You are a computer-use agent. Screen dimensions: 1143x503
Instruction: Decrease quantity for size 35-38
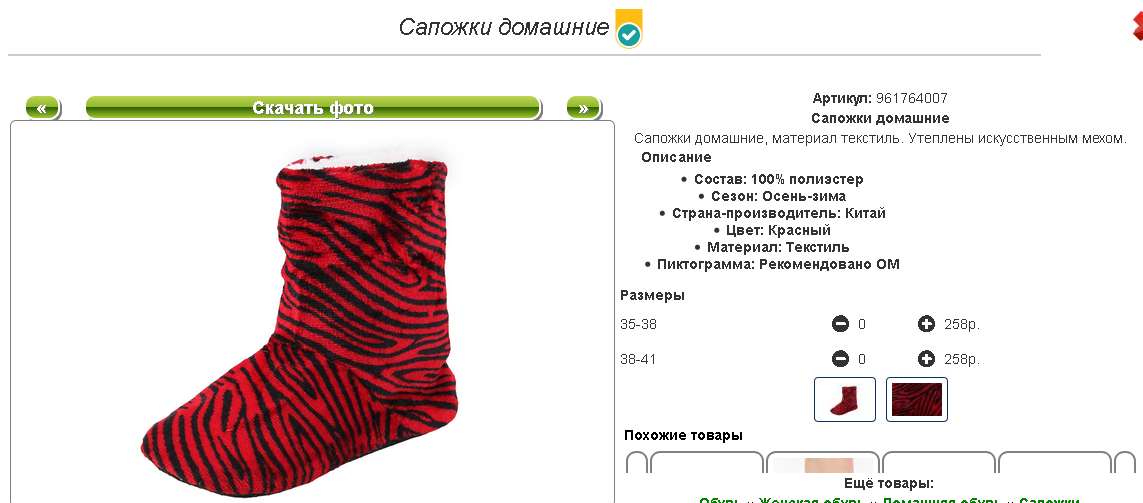click(x=840, y=324)
